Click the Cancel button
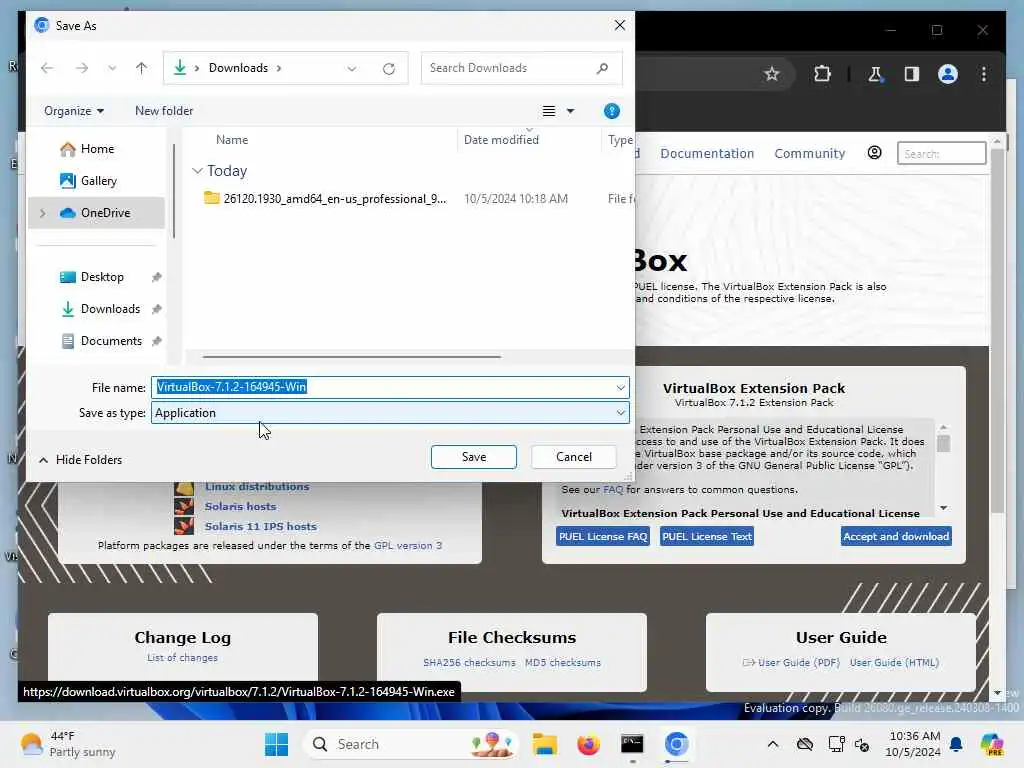The height and width of the screenshot is (768, 1024). [573, 457]
